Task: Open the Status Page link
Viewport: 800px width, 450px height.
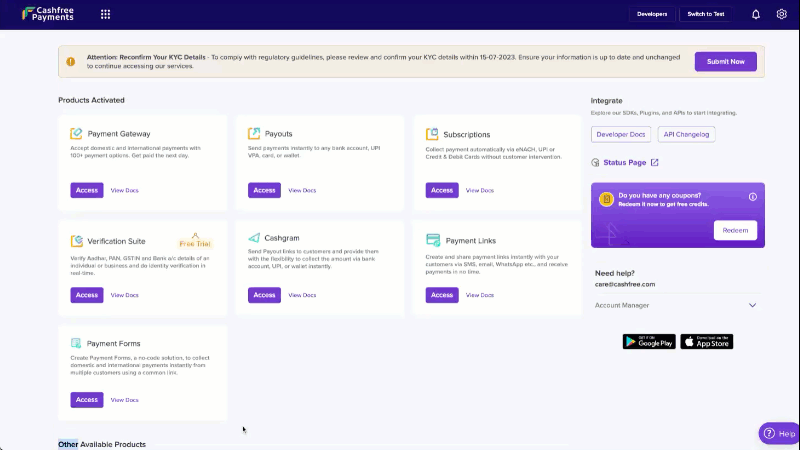Action: click(x=624, y=163)
